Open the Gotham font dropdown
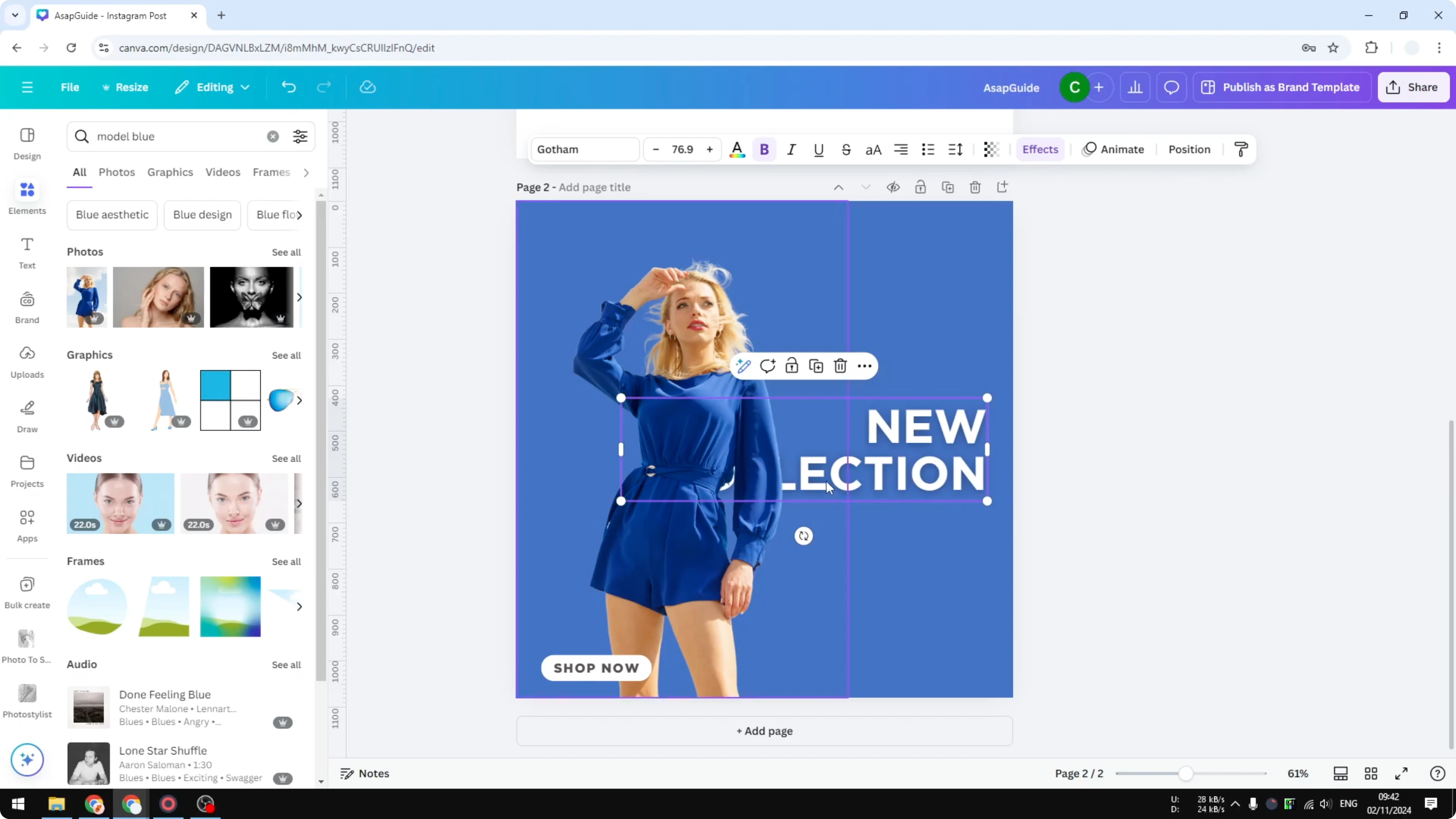 (584, 149)
